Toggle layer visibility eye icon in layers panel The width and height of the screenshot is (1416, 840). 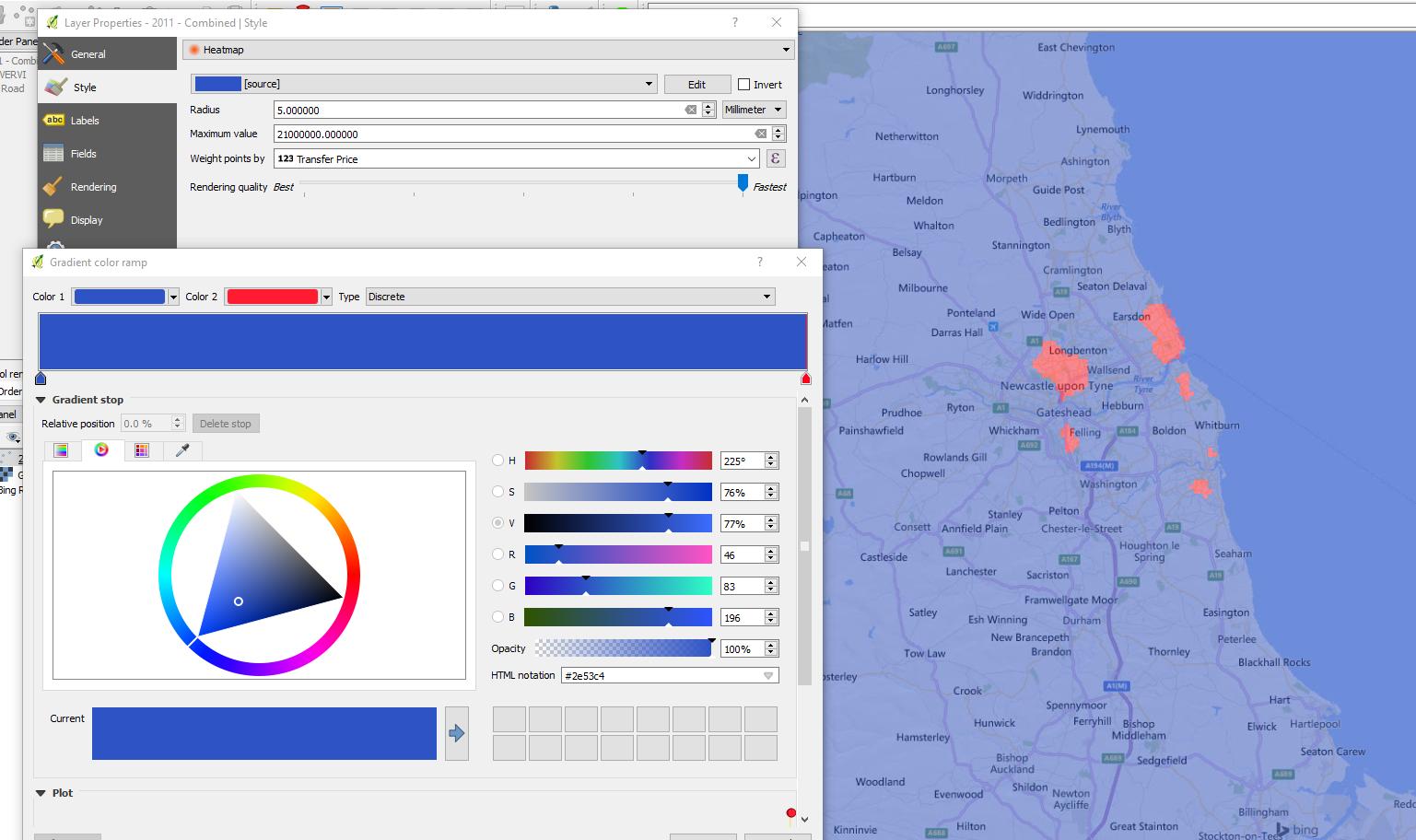click(x=13, y=438)
